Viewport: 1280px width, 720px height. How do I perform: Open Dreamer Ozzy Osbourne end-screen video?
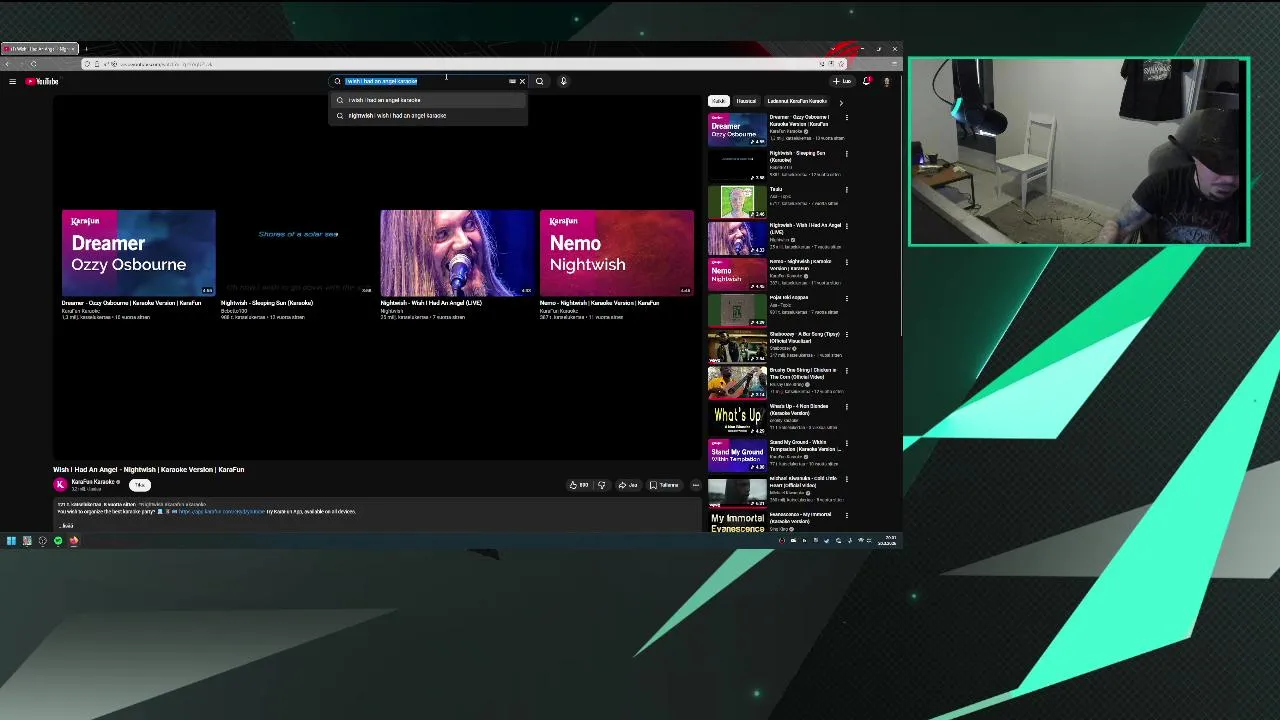point(138,252)
